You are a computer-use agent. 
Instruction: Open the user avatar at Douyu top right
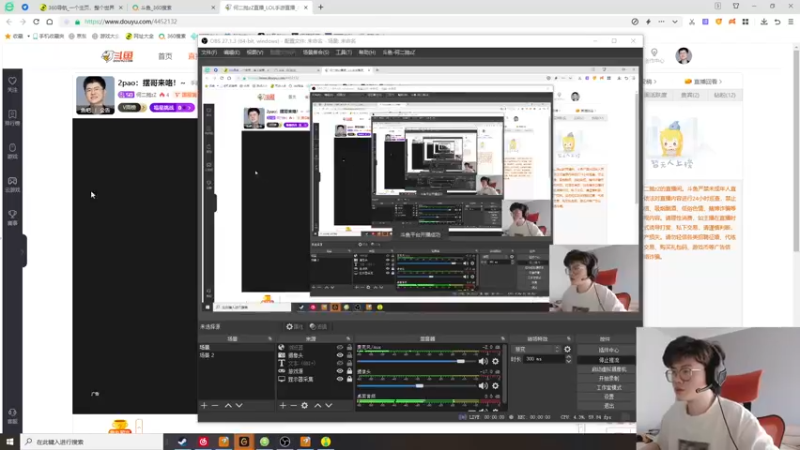[684, 56]
